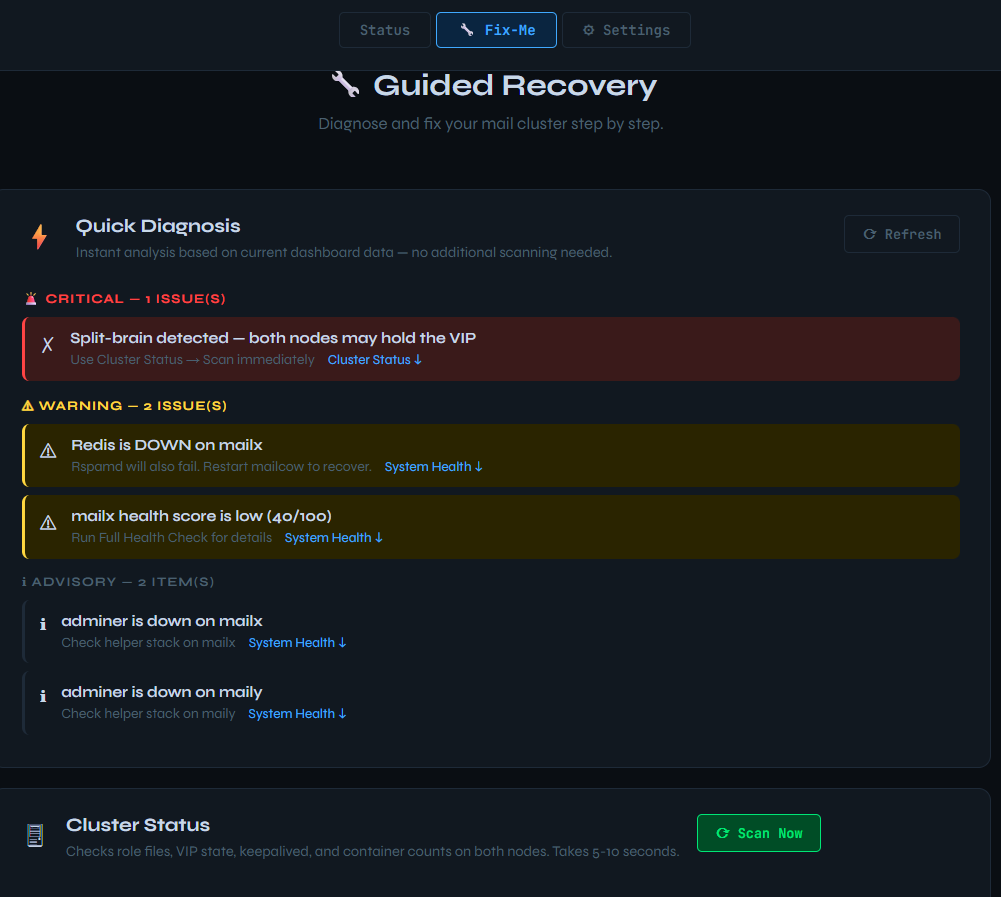Follow System Health link for adminer on maily
Image resolution: width=1001 pixels, height=897 pixels.
point(297,713)
